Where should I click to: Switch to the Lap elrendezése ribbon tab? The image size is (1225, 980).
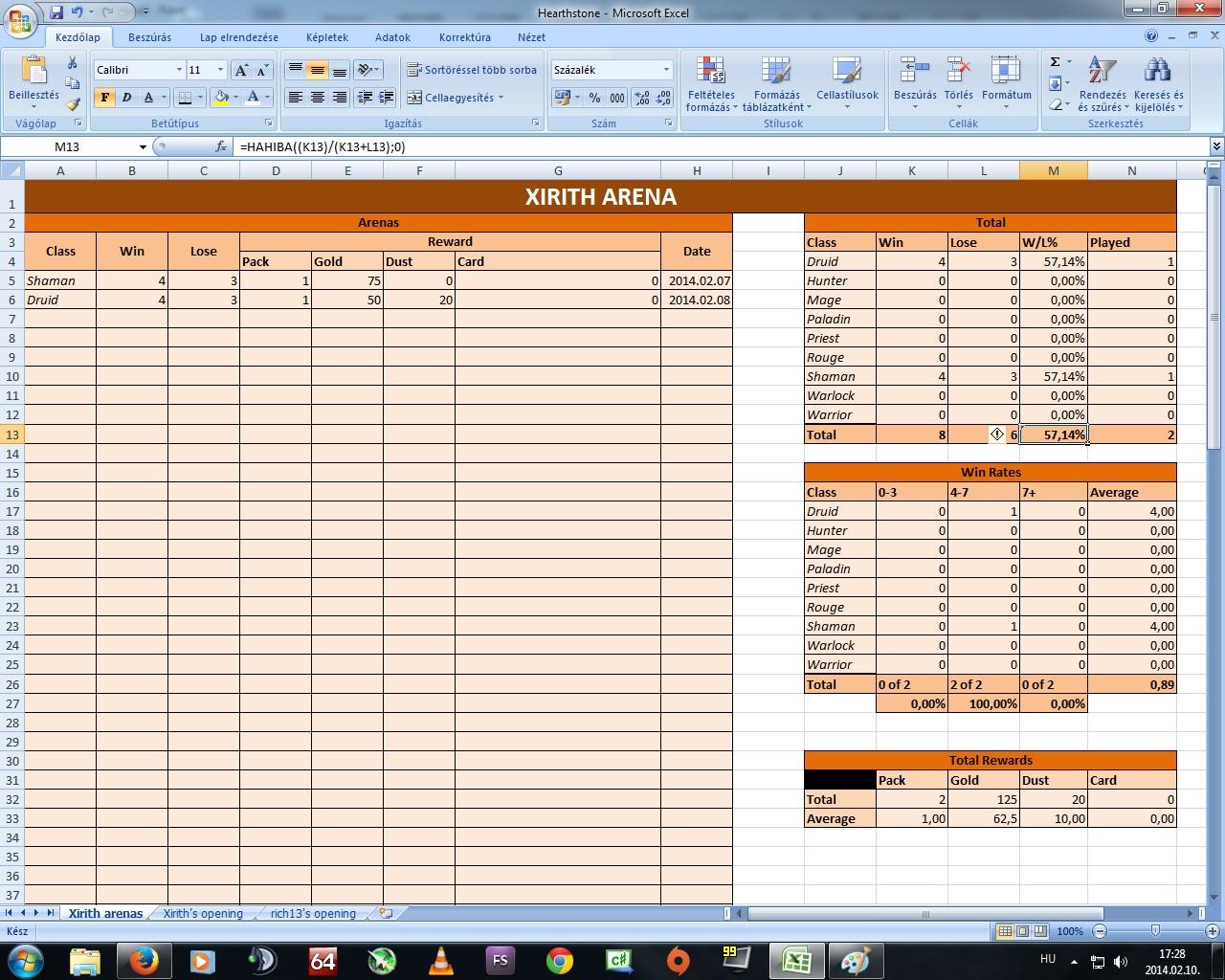pyautogui.click(x=239, y=37)
